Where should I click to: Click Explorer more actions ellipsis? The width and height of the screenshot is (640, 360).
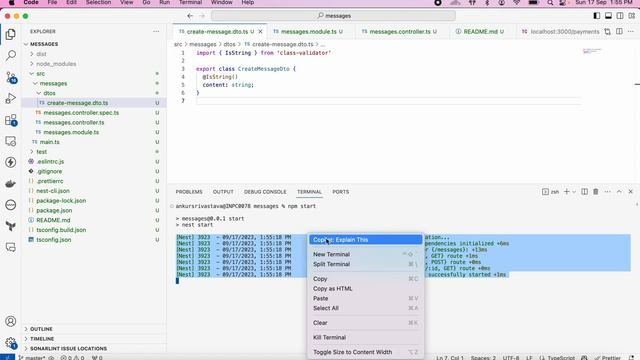pyautogui.click(x=156, y=31)
